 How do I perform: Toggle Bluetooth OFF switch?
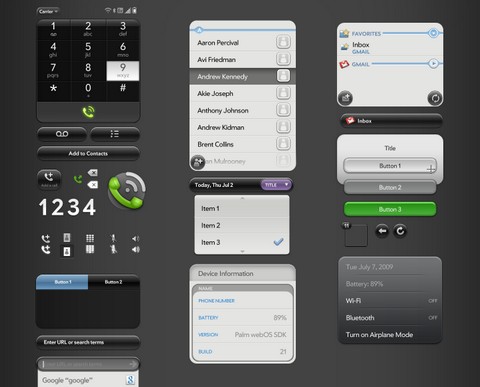pyautogui.click(x=432, y=318)
